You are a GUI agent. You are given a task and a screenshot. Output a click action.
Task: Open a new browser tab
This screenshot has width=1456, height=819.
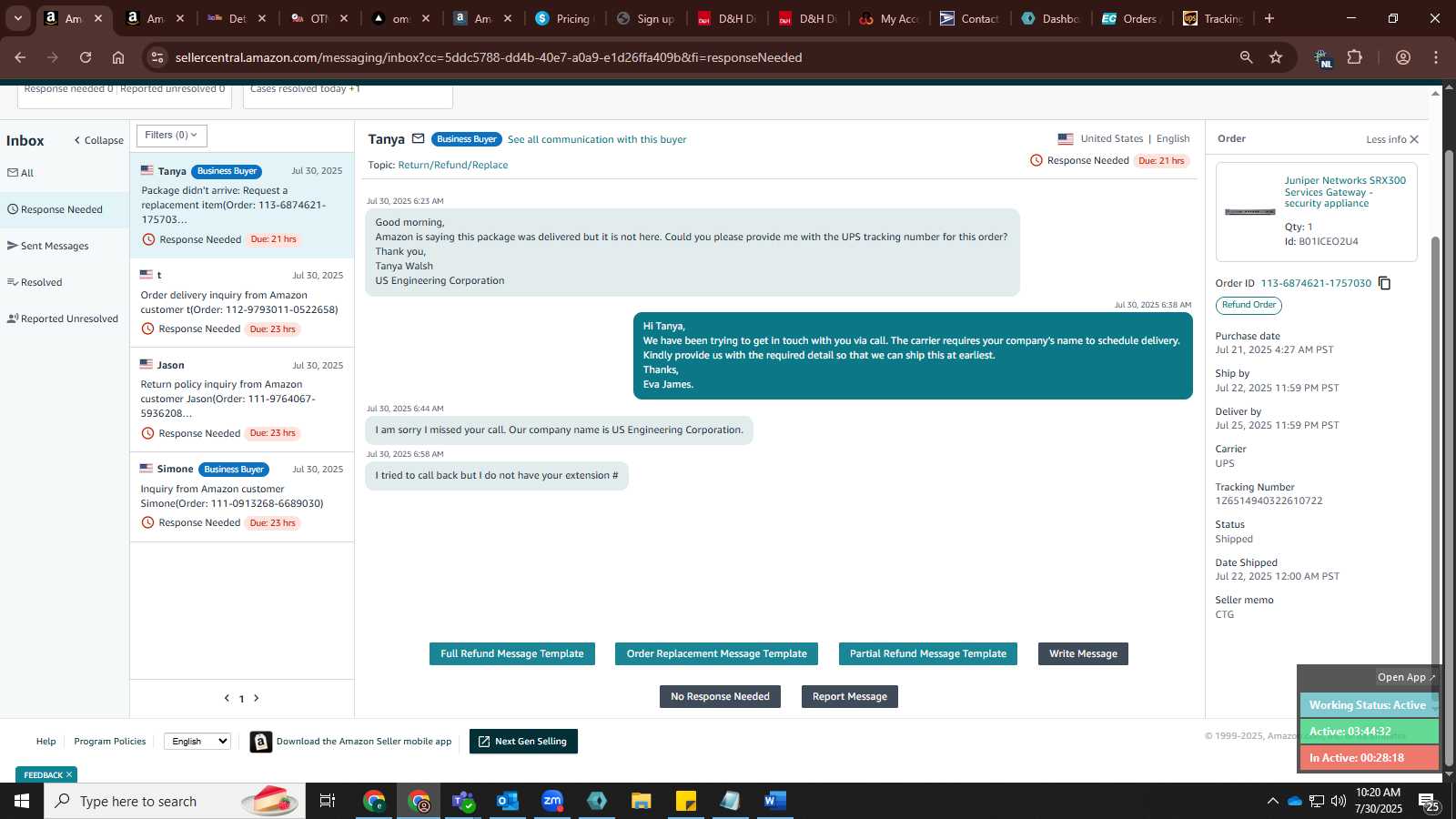pyautogui.click(x=1269, y=18)
